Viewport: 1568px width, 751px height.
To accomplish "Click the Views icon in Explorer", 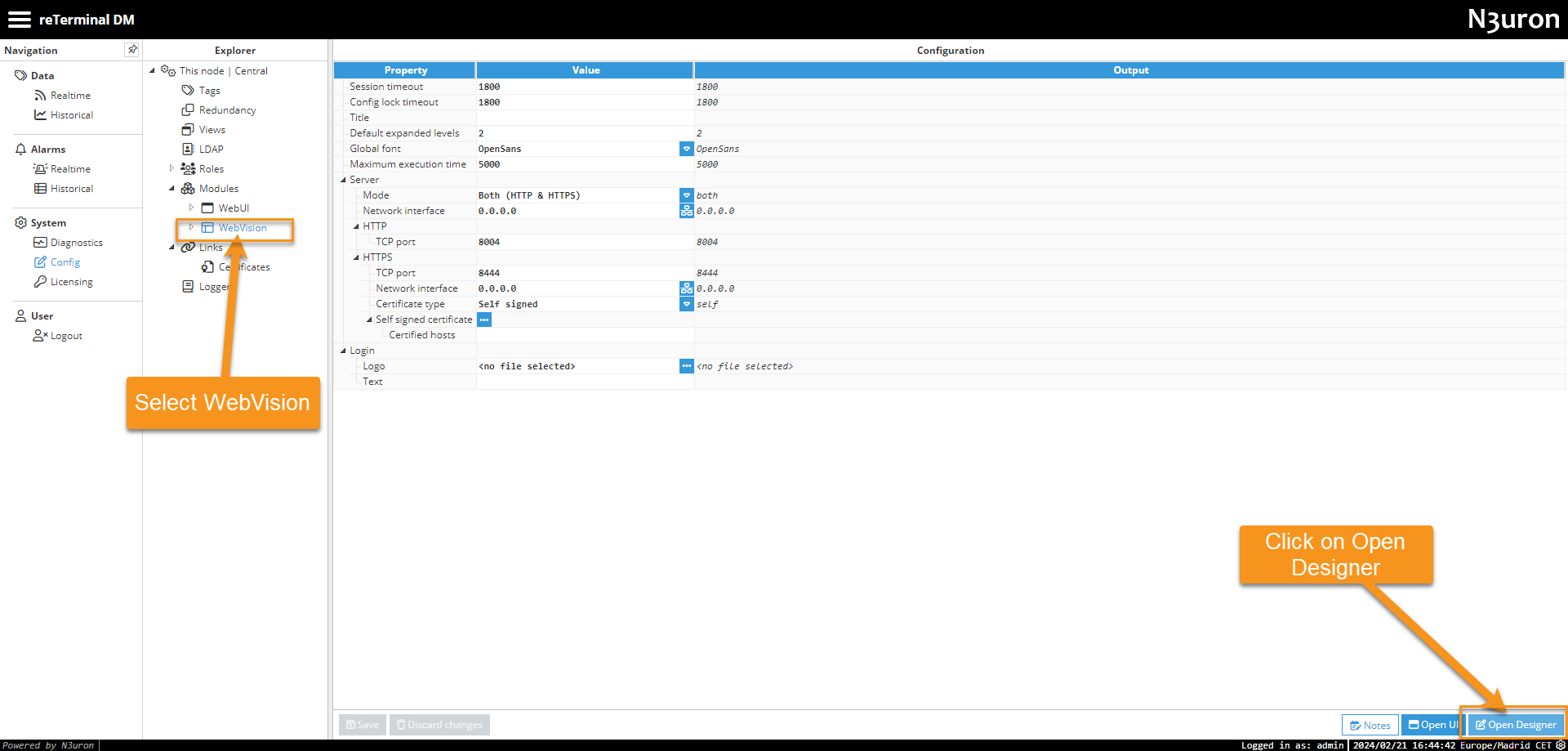I will (188, 129).
